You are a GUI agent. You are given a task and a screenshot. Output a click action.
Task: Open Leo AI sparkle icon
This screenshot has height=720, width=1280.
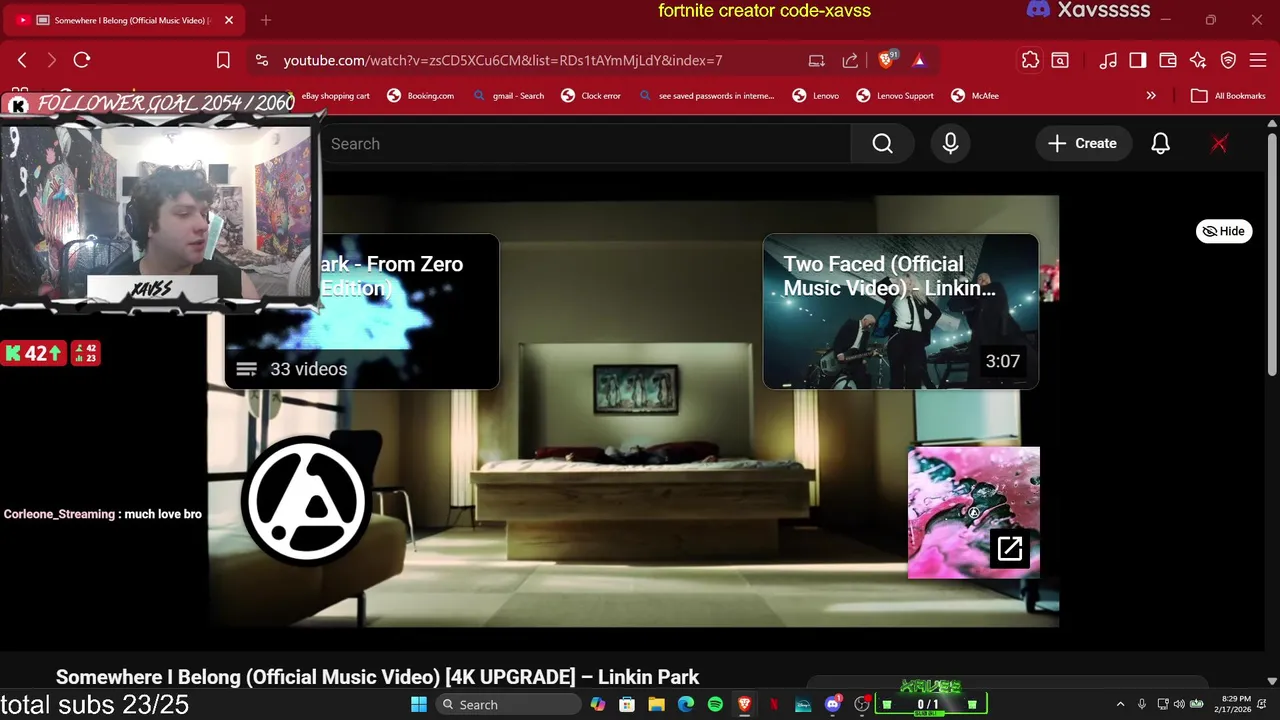1198,60
